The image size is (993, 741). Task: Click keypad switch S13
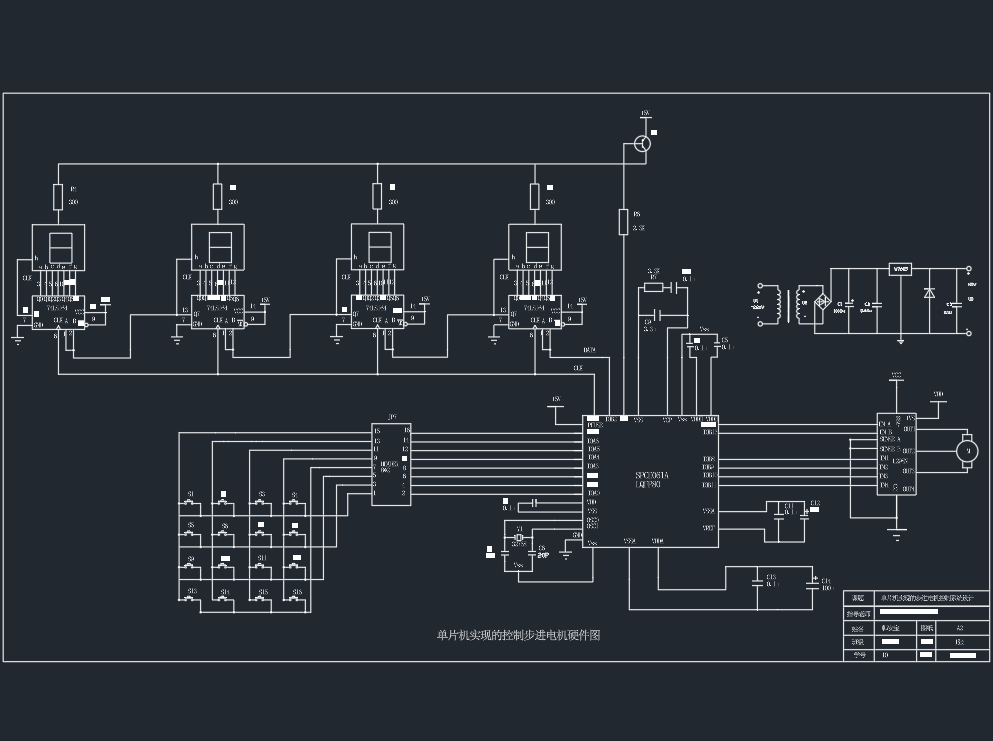191,599
